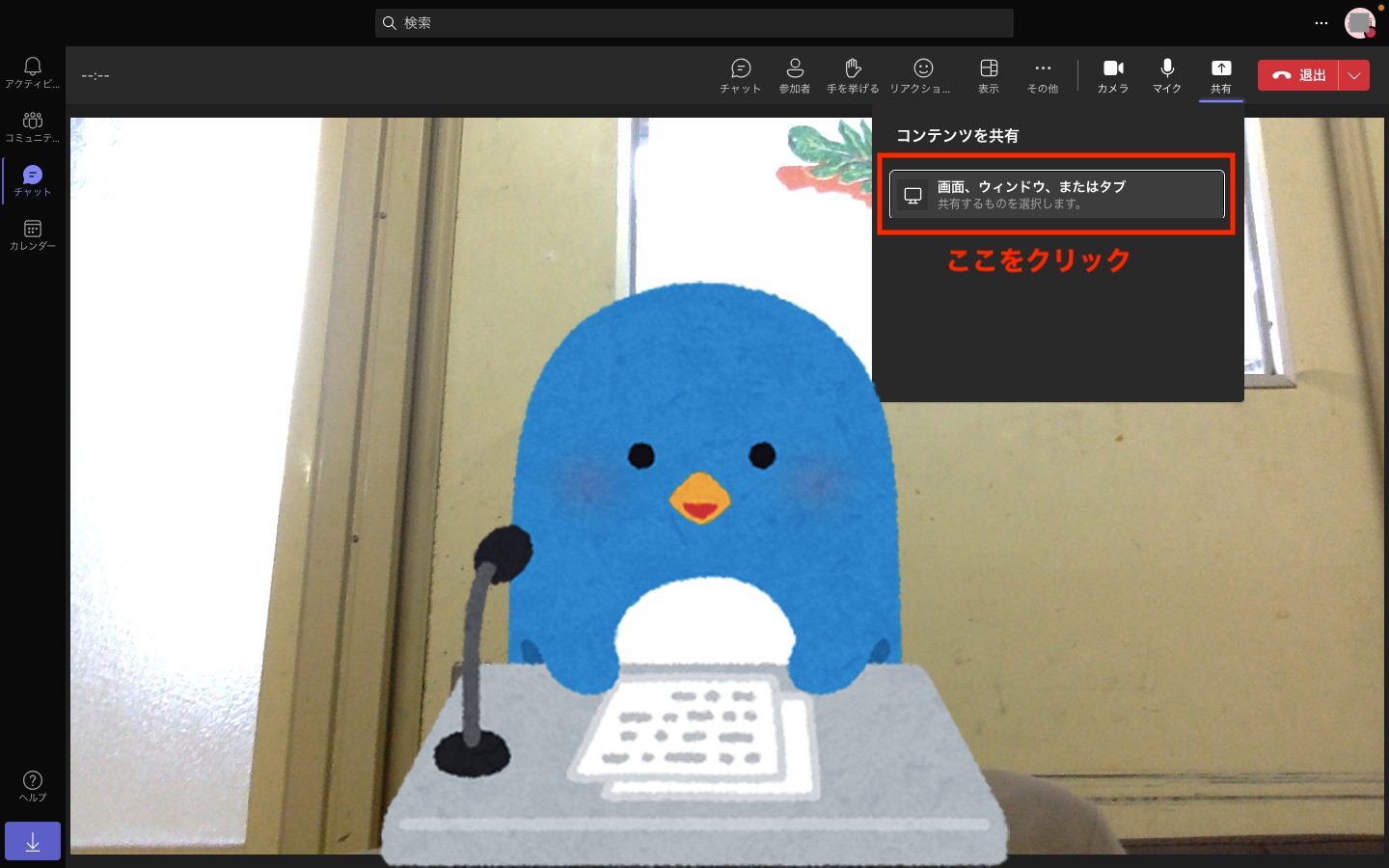This screenshot has width=1389, height=868.
Task: Open the コミュニティ (Communities) sidebar icon
Action: coord(32,125)
